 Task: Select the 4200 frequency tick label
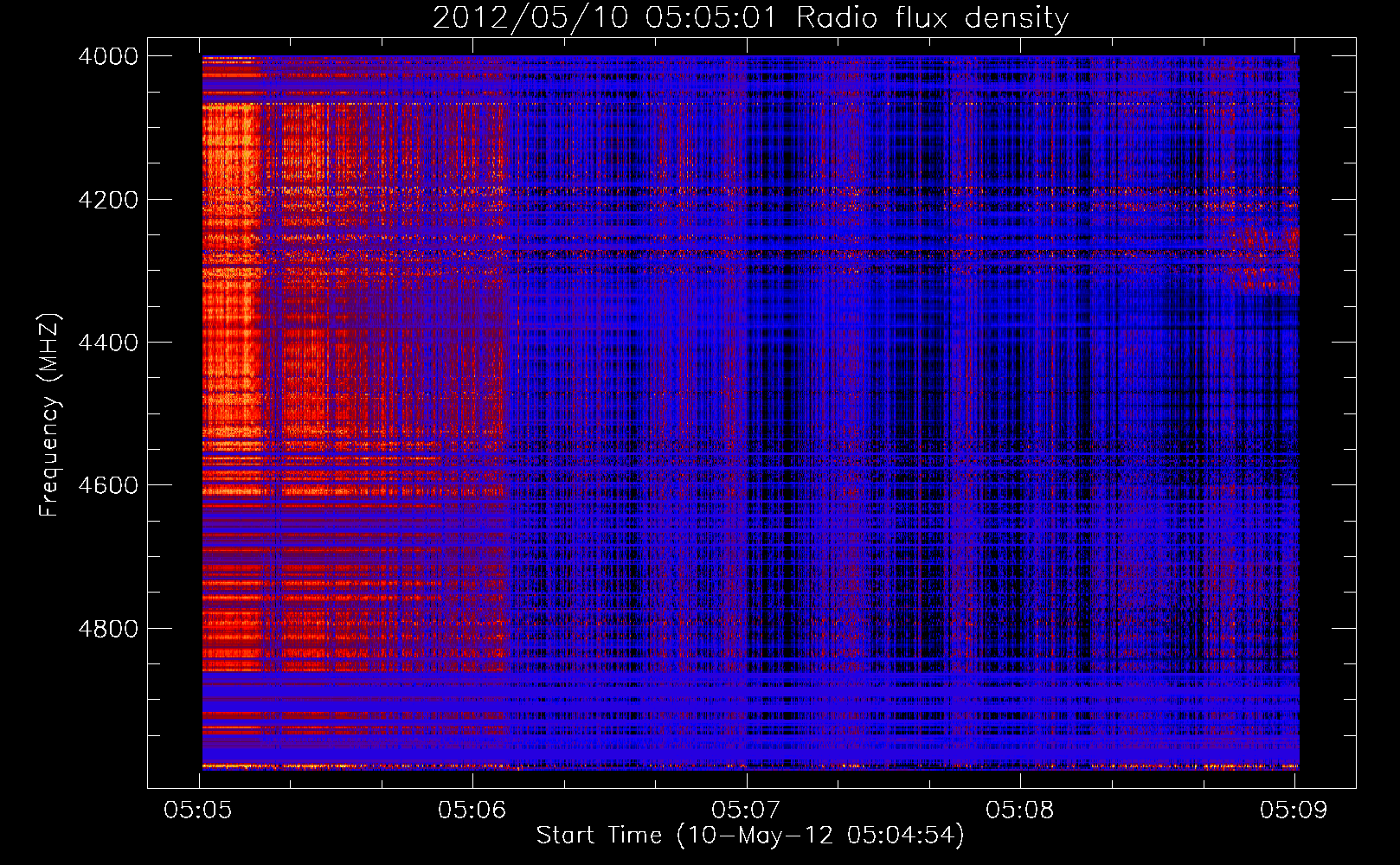point(108,200)
